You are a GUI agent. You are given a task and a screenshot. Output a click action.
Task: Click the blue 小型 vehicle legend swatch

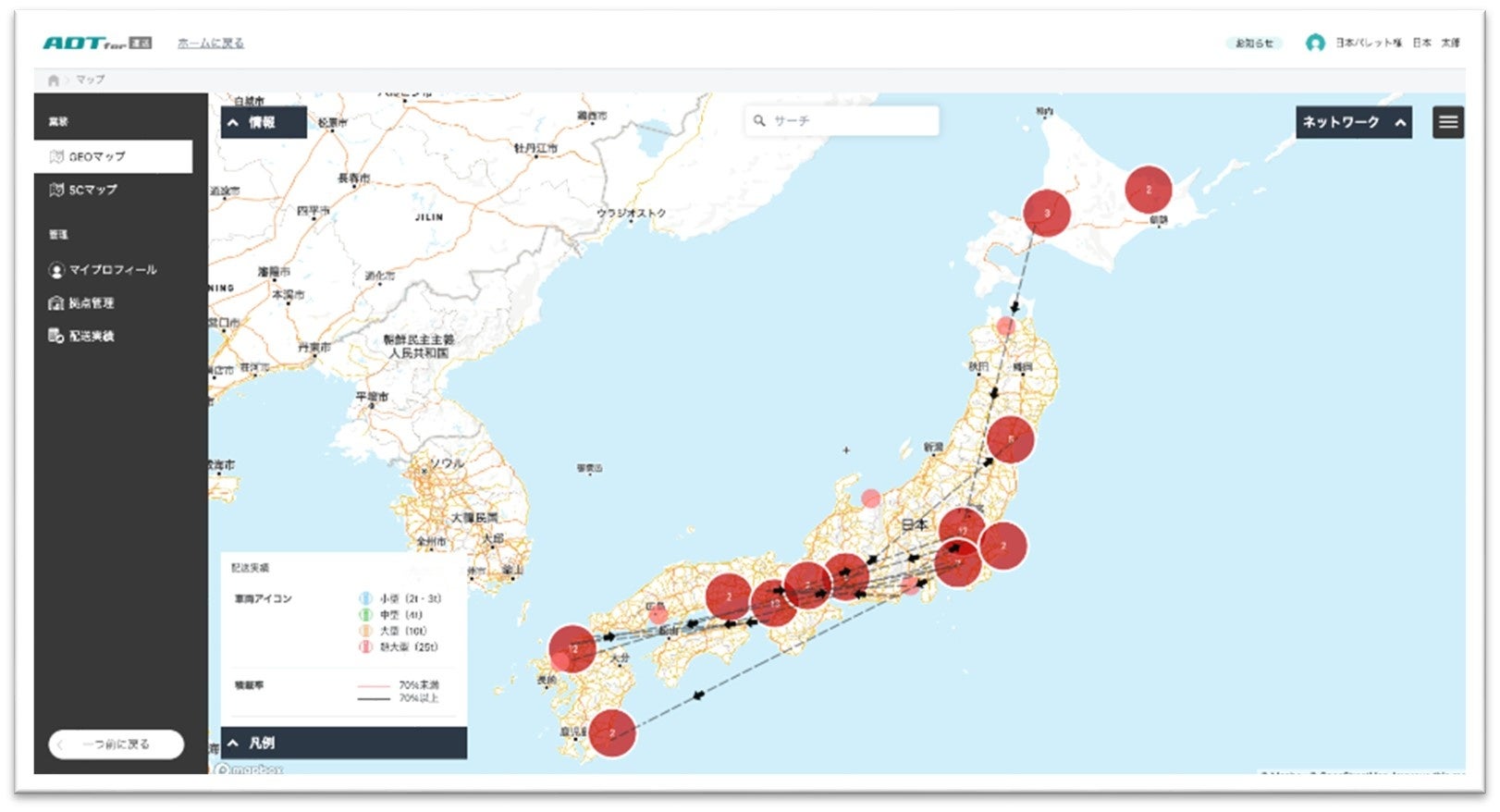[x=365, y=598]
